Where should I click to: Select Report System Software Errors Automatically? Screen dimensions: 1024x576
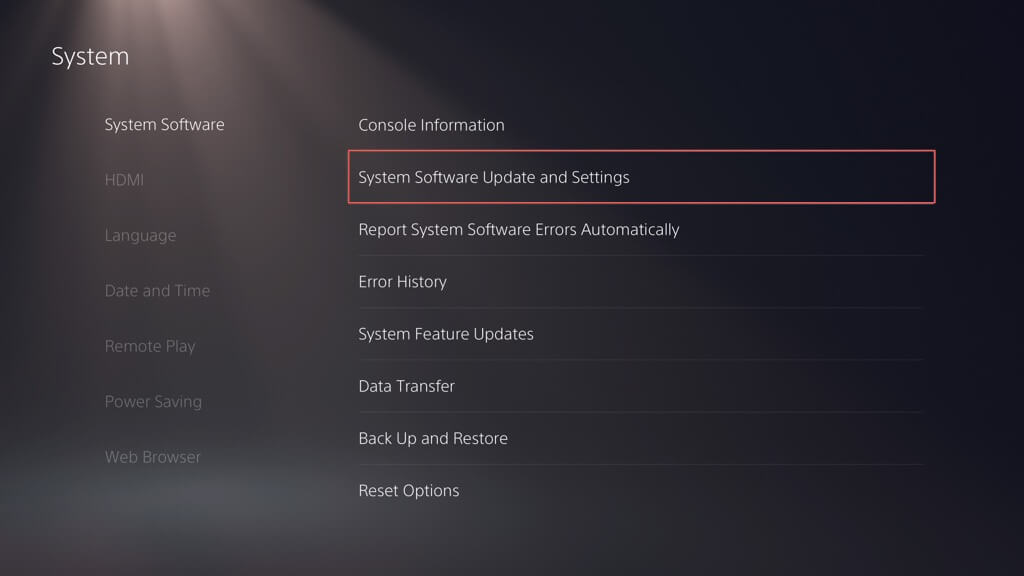(518, 229)
